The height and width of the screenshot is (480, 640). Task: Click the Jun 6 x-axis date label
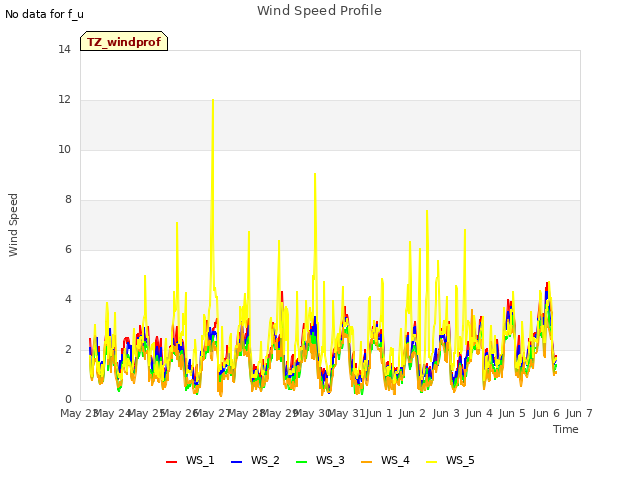pyautogui.click(x=546, y=413)
